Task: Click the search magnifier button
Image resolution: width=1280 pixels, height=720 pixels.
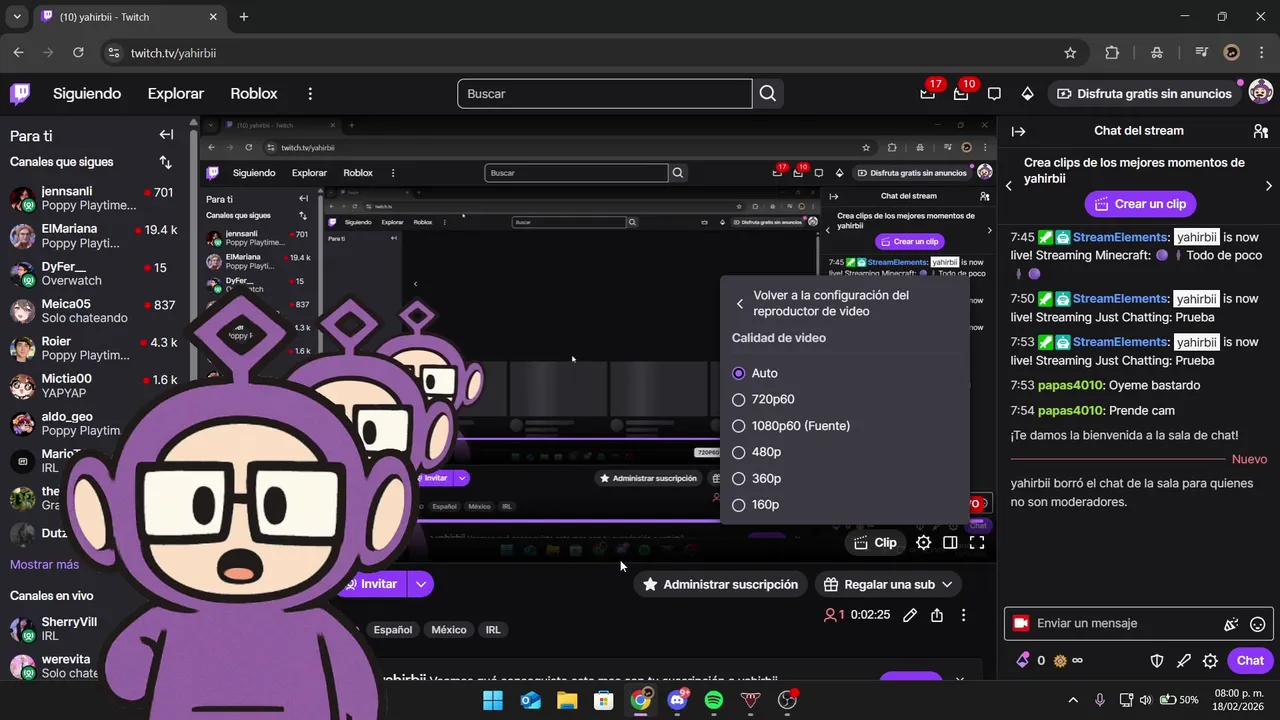Action: pos(767,94)
